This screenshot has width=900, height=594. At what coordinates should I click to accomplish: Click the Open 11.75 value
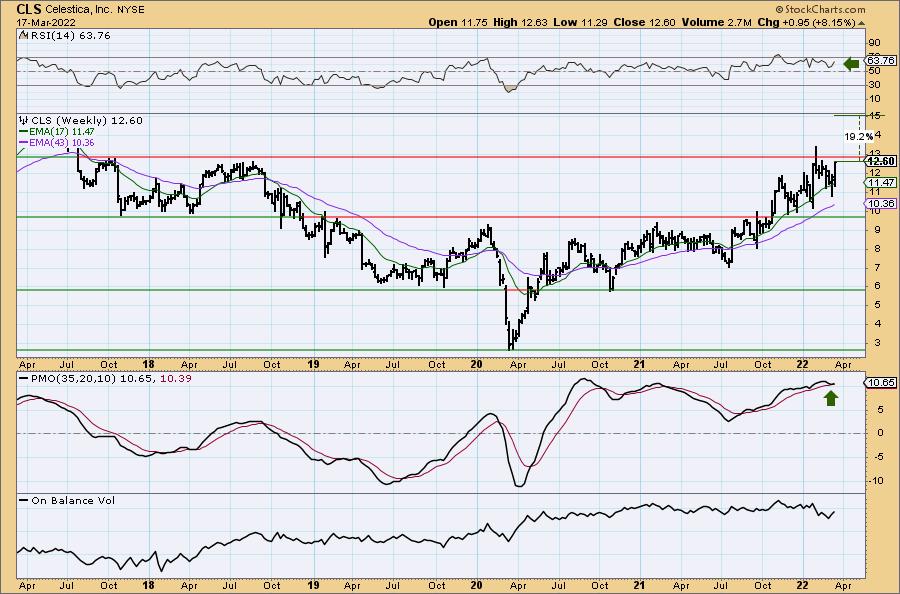click(458, 22)
